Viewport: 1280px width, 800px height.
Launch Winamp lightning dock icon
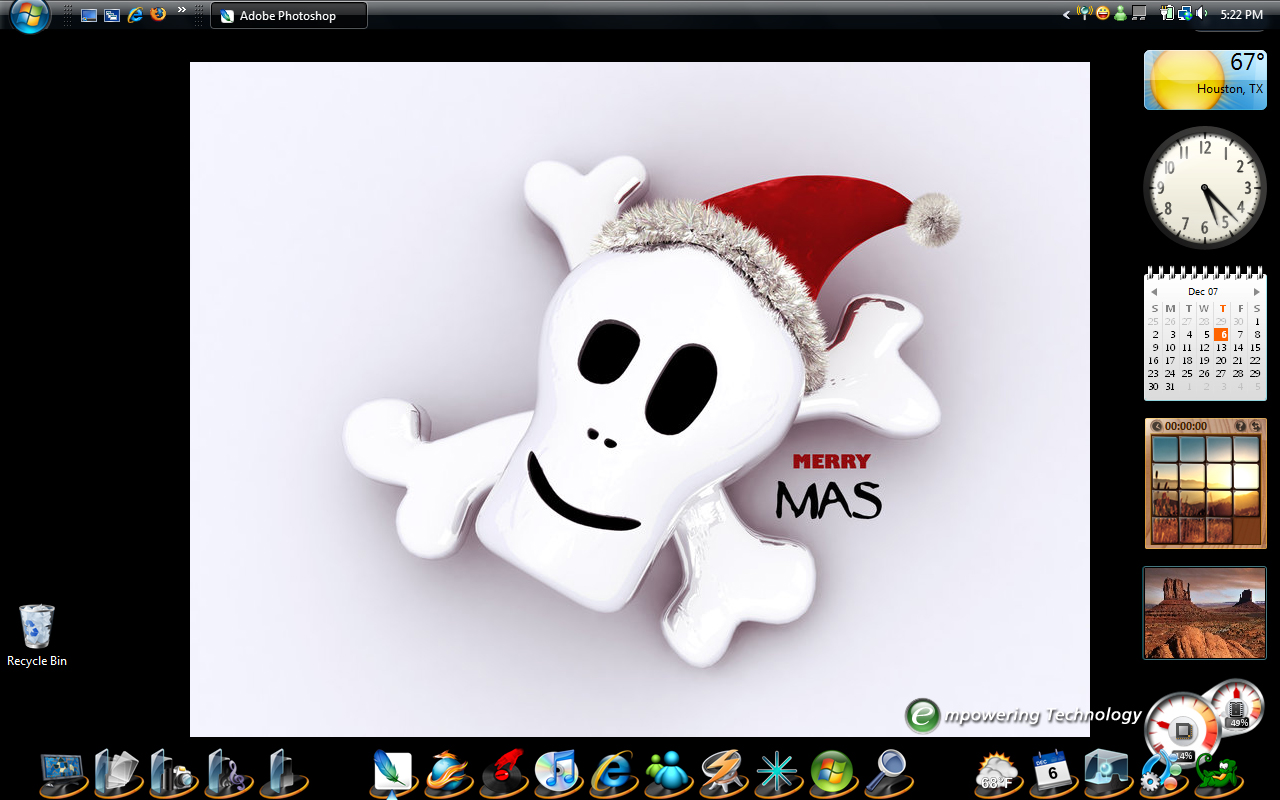tap(722, 772)
